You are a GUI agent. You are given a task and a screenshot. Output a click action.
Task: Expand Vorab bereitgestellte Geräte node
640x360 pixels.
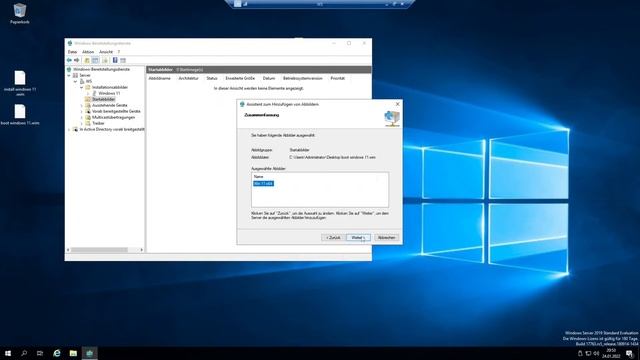click(82, 111)
